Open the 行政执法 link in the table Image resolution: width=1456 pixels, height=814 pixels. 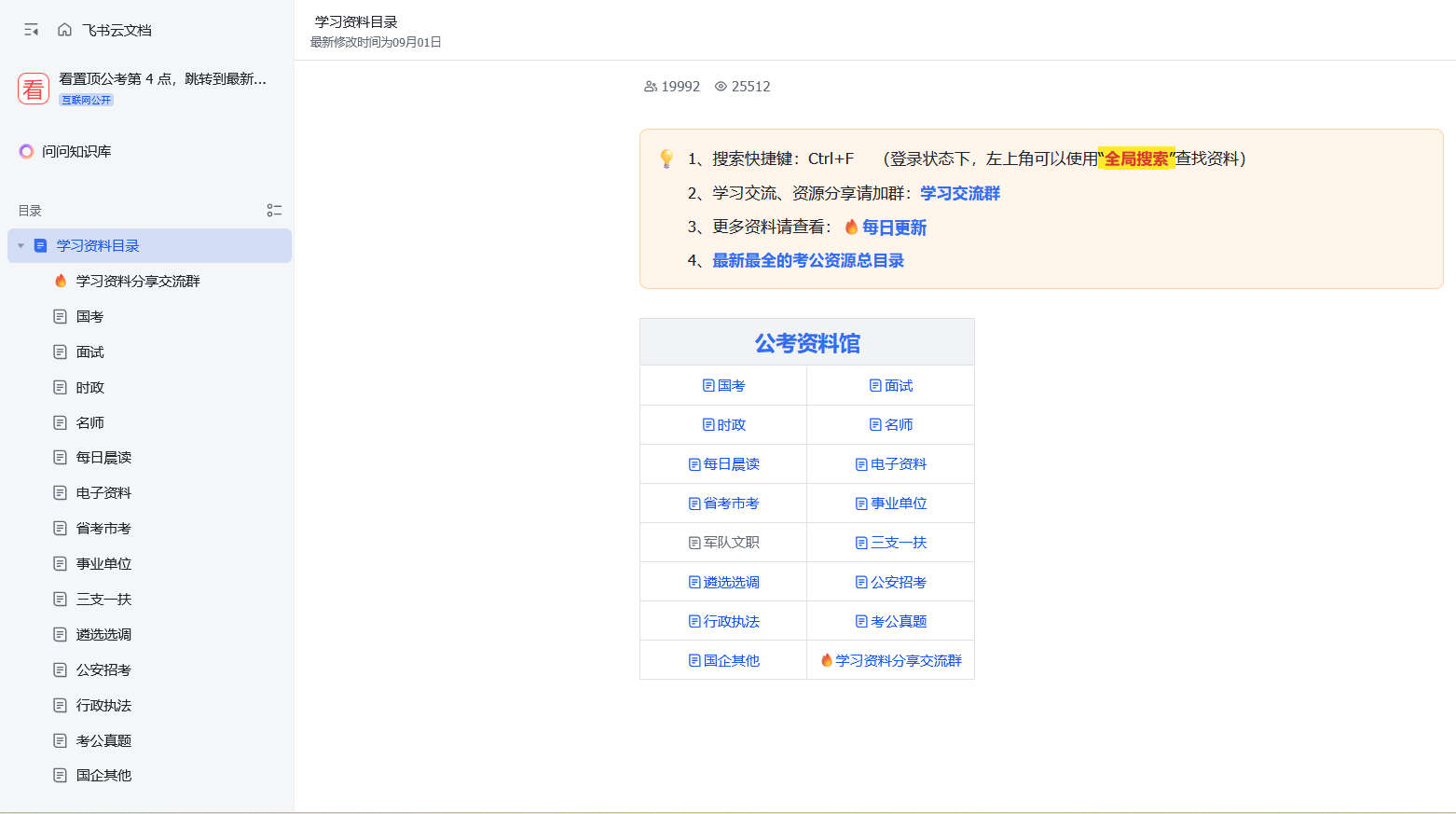coord(723,622)
